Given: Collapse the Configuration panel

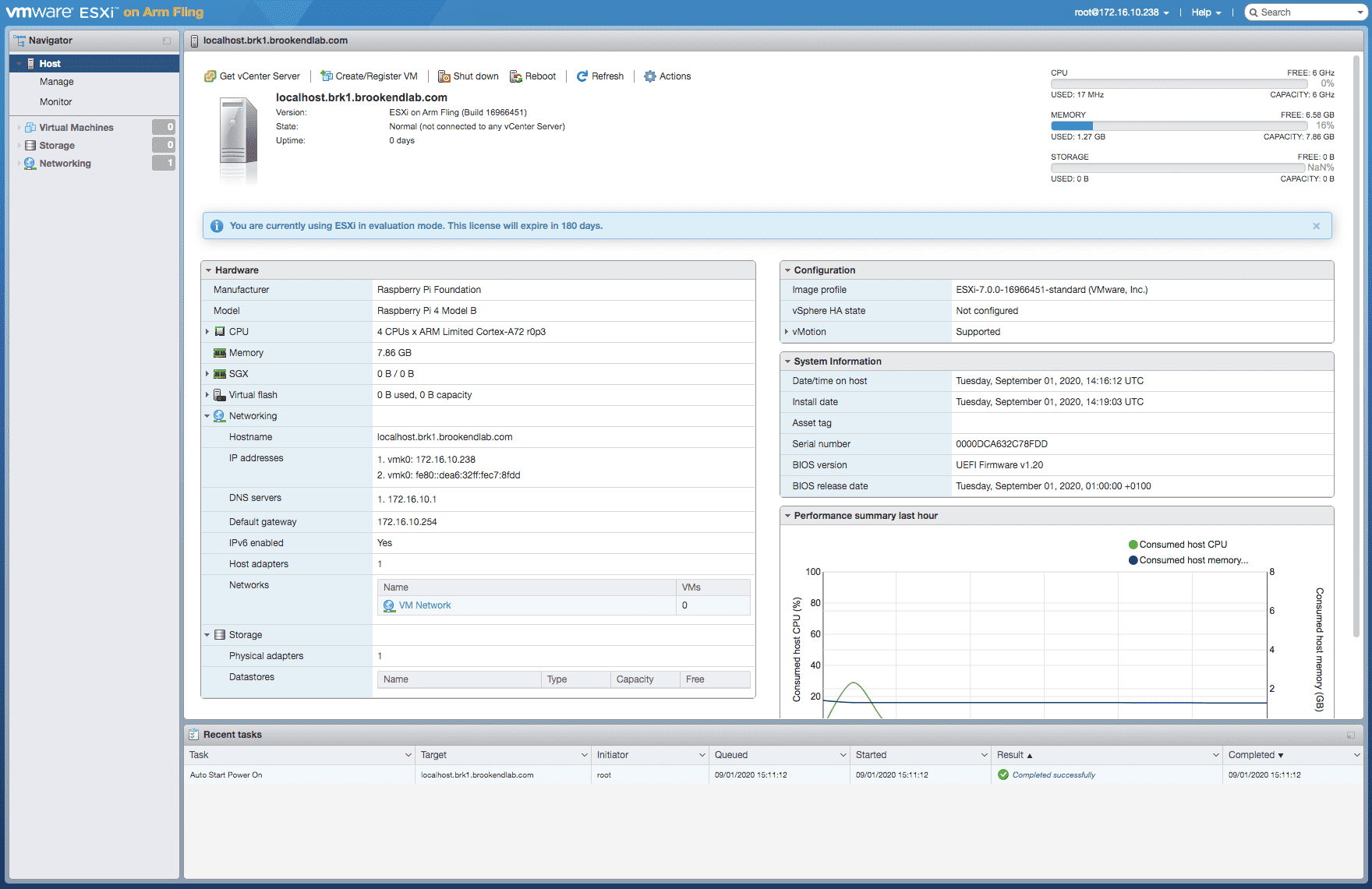Looking at the screenshot, I should (x=787, y=270).
